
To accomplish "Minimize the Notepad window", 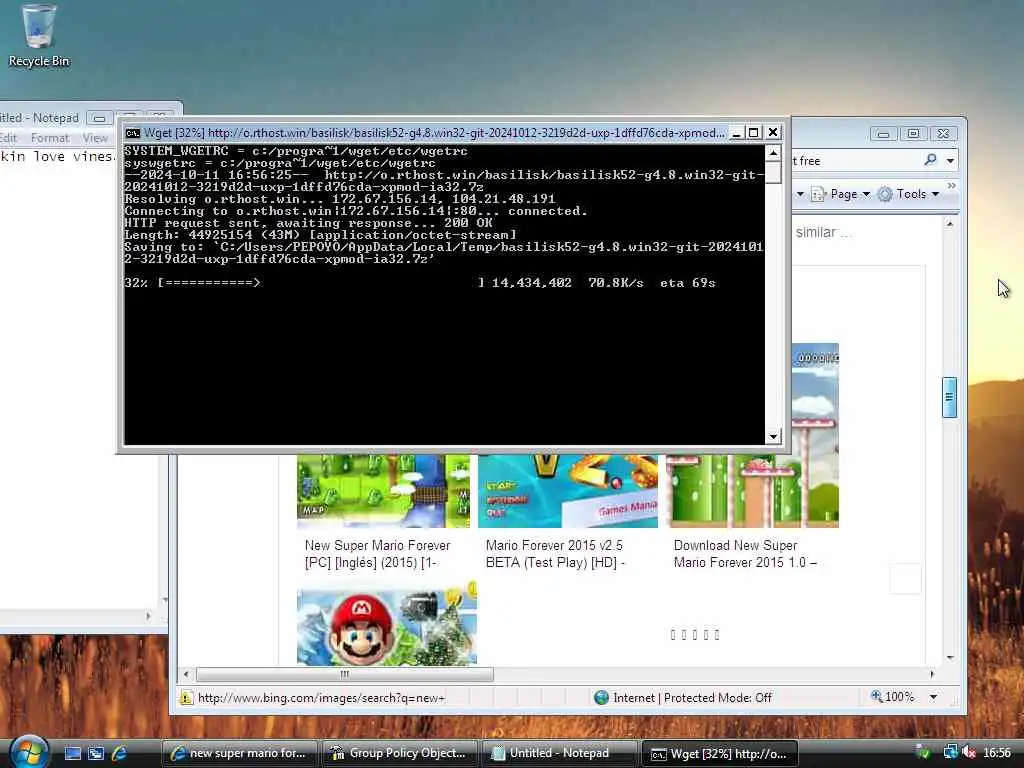I will (x=99, y=118).
